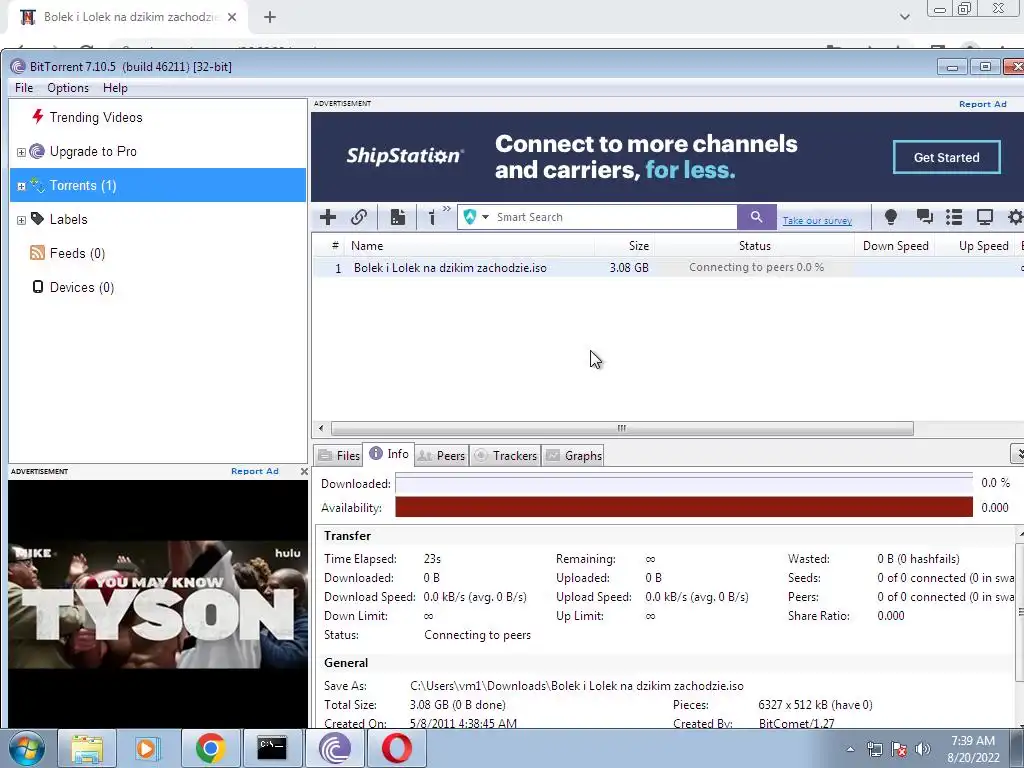The width and height of the screenshot is (1024, 768).
Task: Open the Options menu
Action: tap(68, 88)
